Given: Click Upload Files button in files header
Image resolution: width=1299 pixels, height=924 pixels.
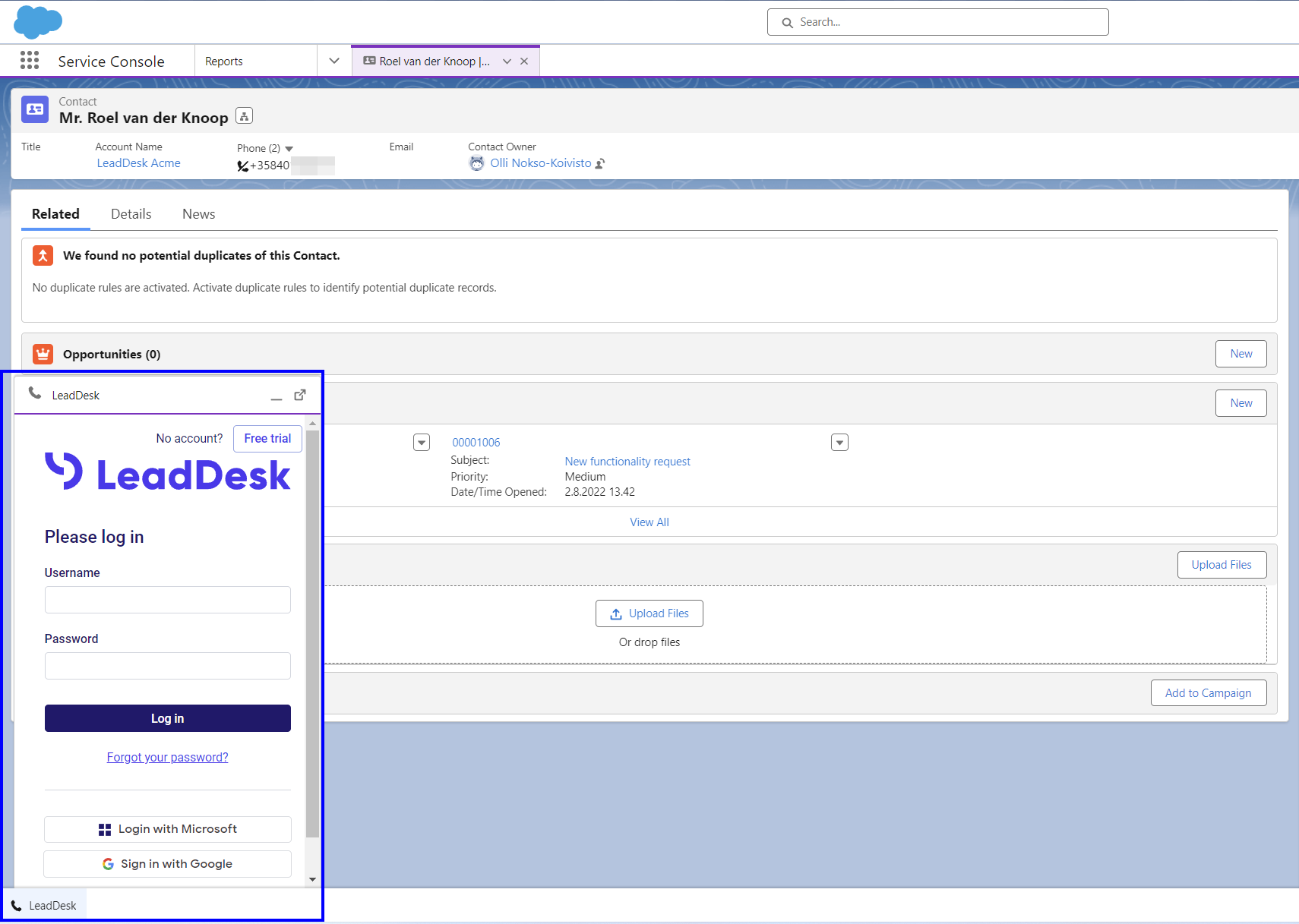Looking at the screenshot, I should (1222, 565).
